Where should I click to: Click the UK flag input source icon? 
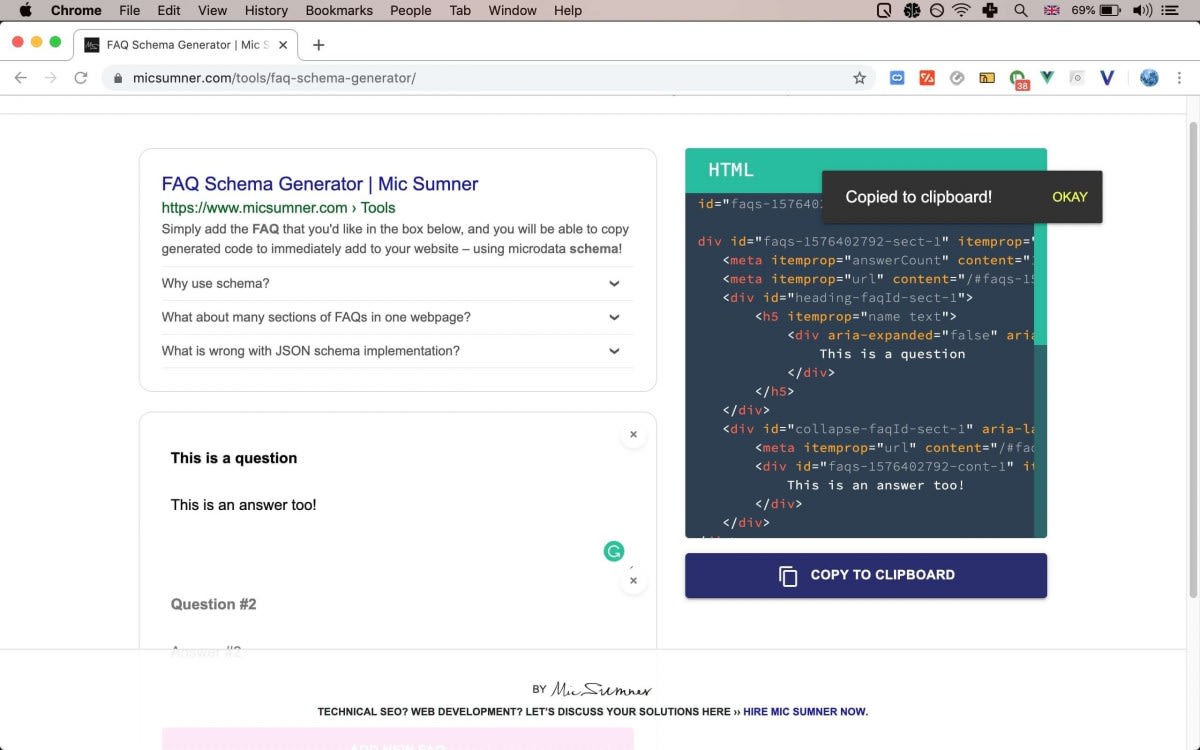click(x=1051, y=10)
